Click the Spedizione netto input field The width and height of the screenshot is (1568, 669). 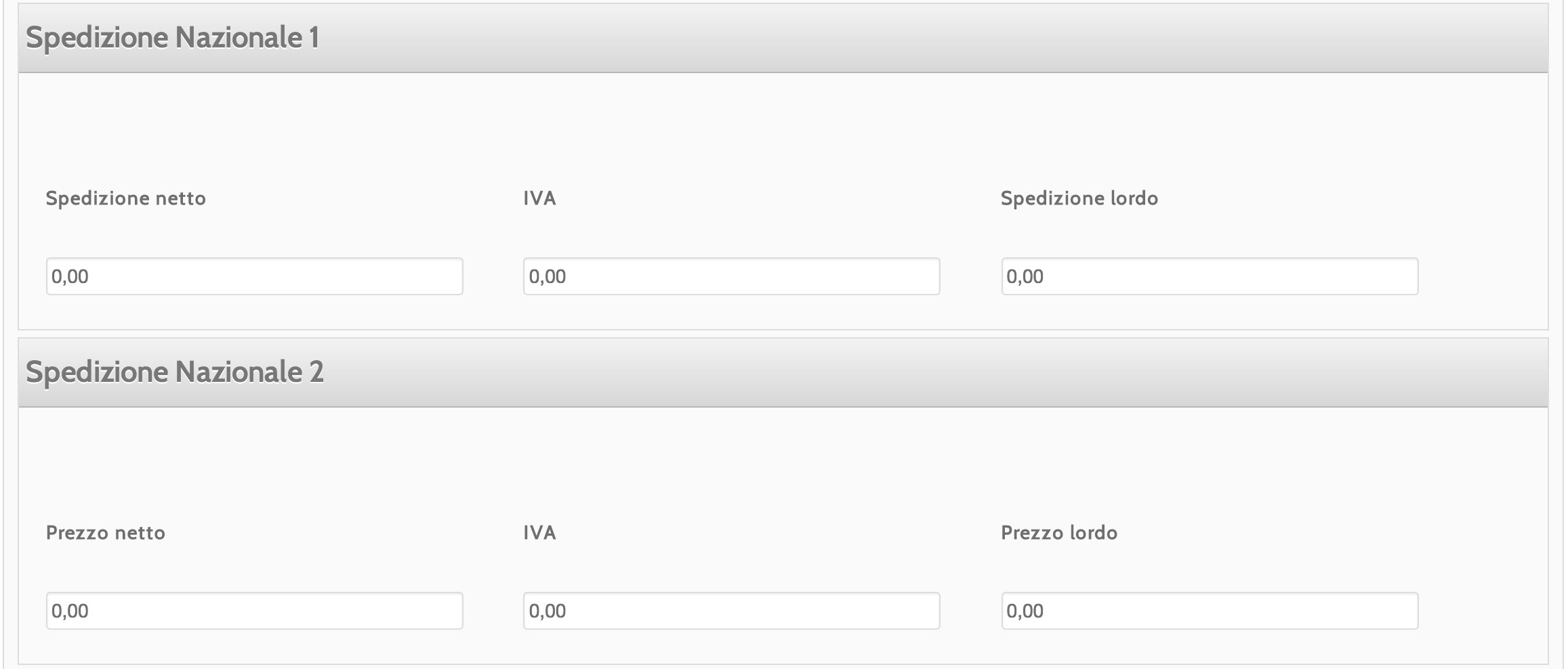254,276
